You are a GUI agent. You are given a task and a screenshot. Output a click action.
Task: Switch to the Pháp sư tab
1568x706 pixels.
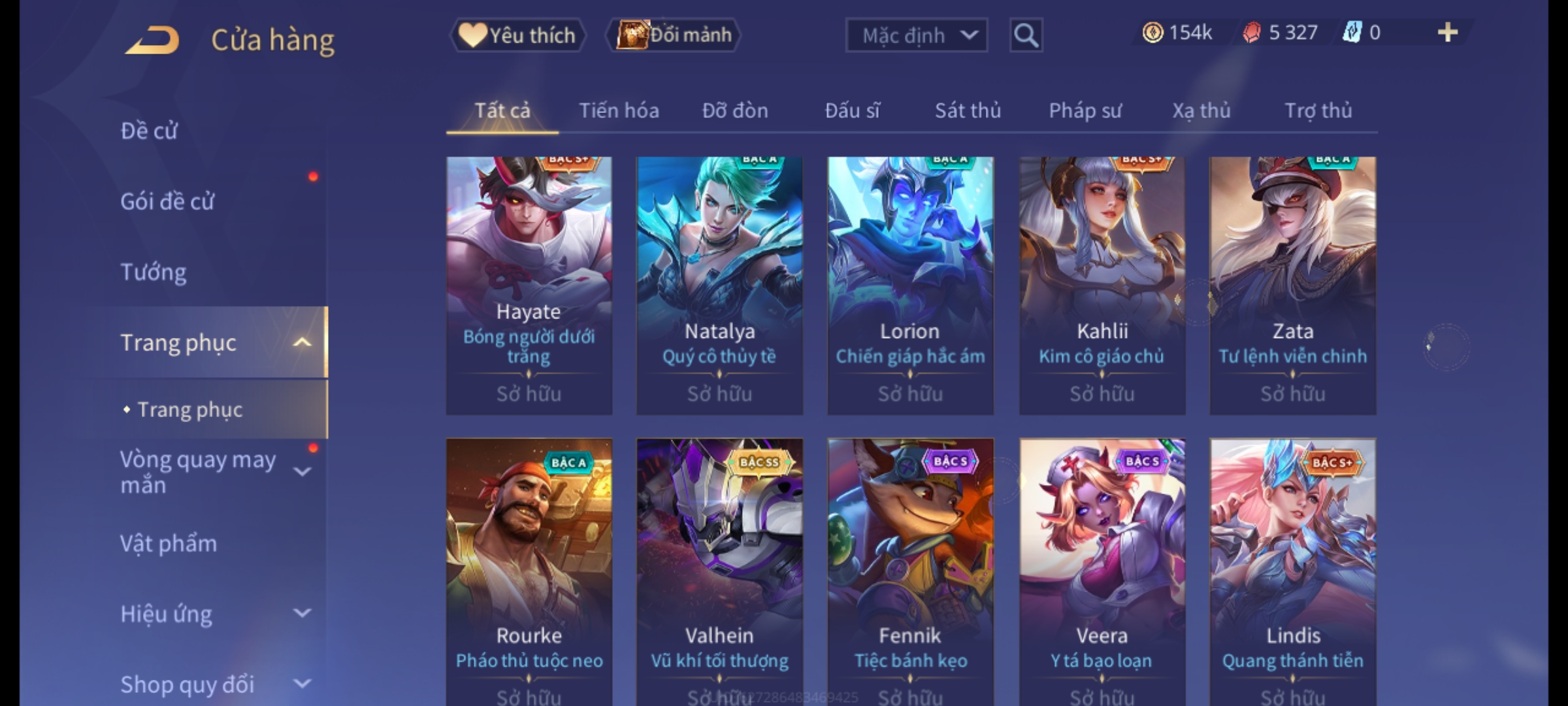[1085, 110]
